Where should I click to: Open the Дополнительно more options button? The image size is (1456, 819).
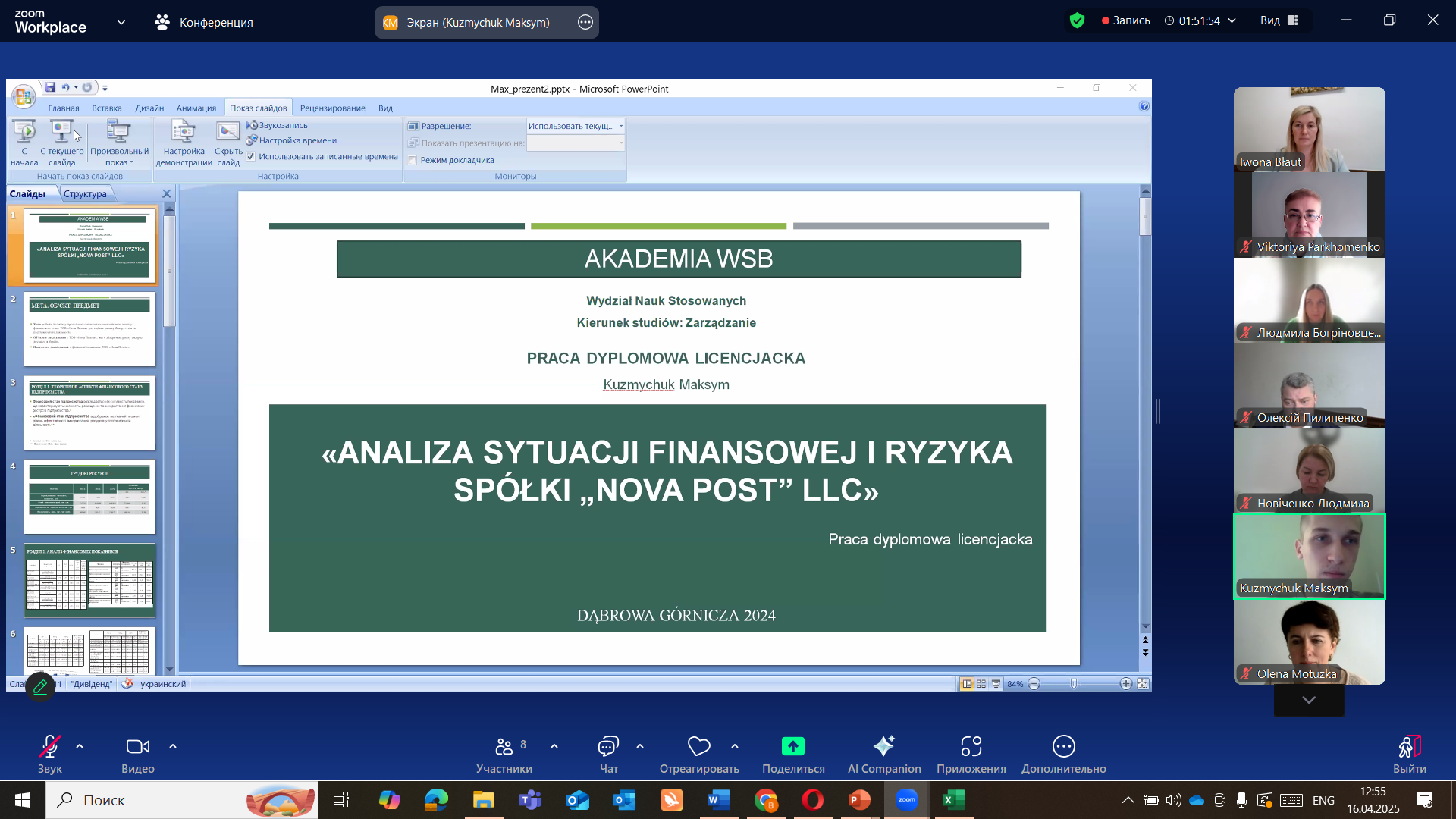[1063, 747]
